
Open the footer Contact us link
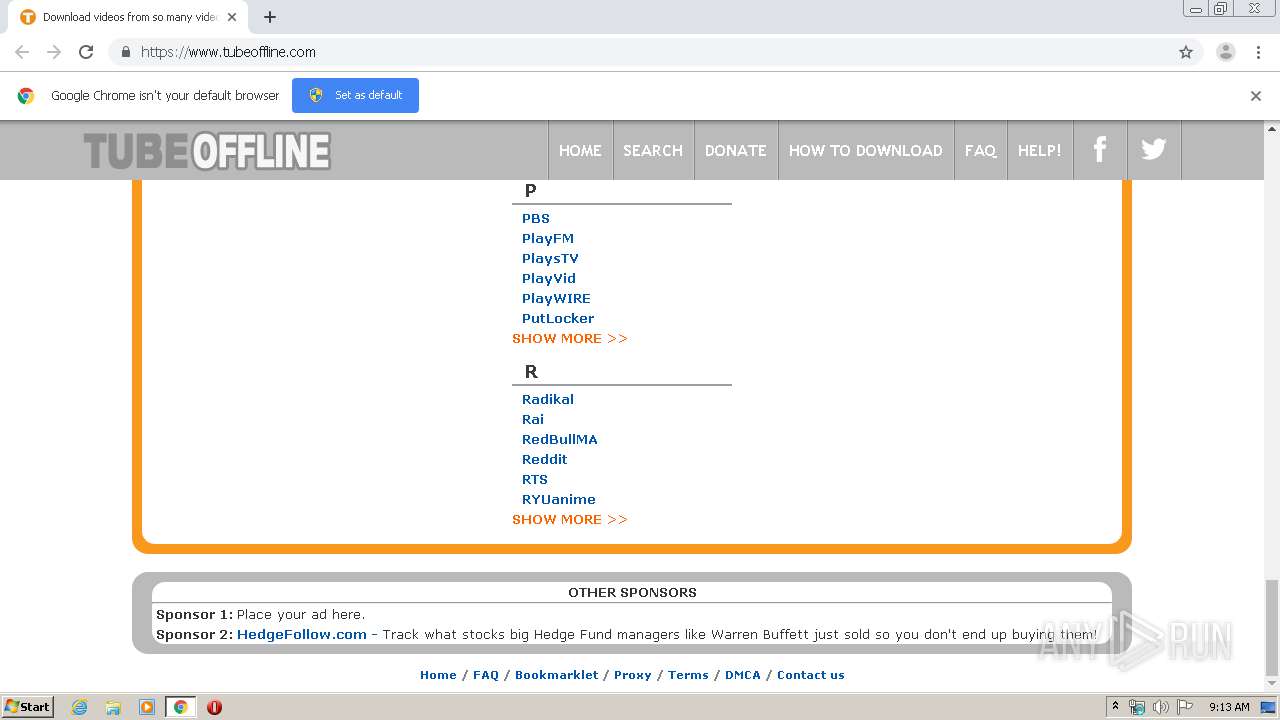click(811, 675)
